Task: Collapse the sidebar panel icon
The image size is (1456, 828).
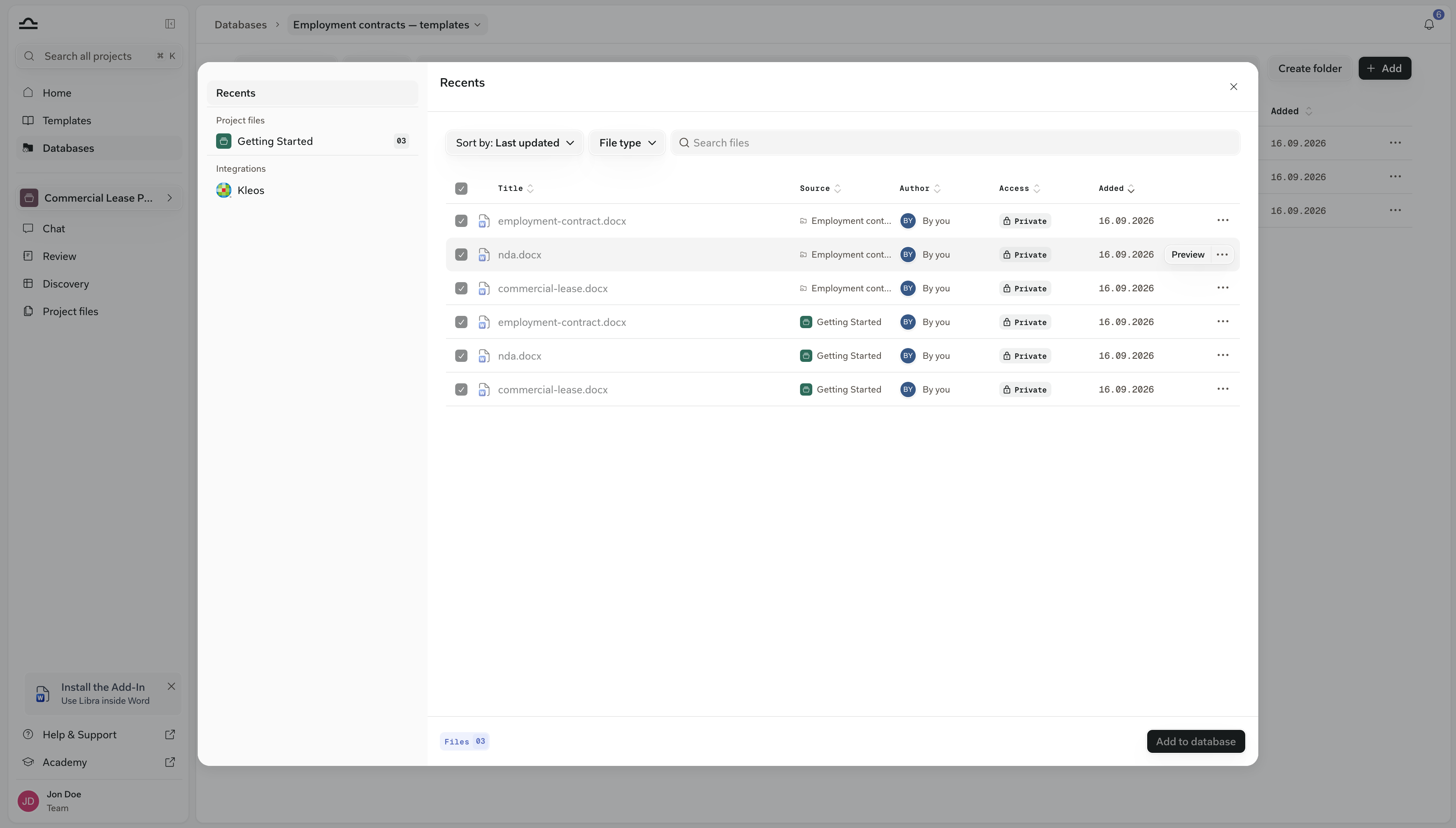Action: pyautogui.click(x=170, y=24)
